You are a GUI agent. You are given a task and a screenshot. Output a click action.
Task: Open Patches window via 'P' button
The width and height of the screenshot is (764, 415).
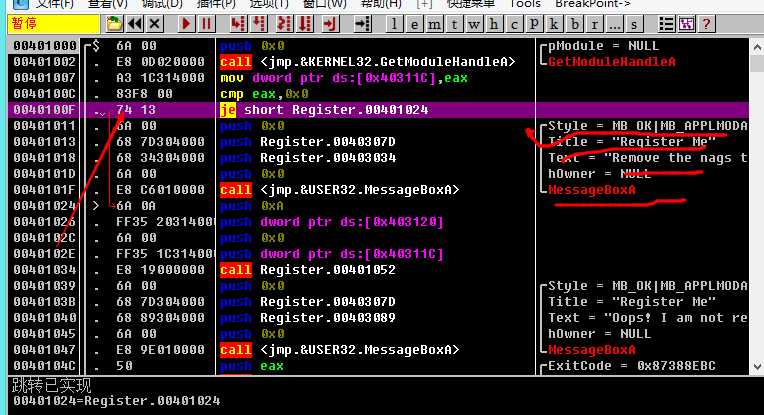[534, 23]
